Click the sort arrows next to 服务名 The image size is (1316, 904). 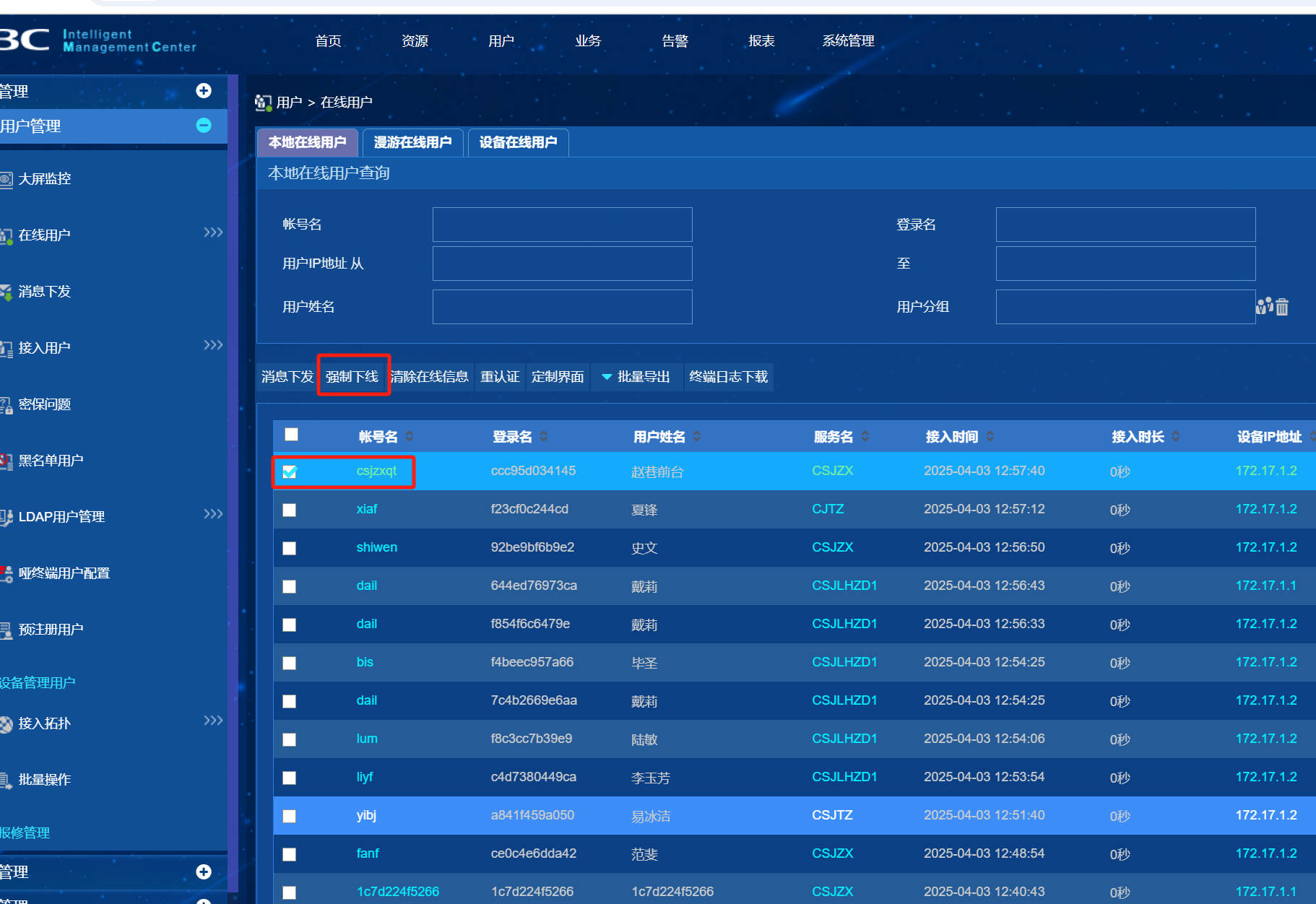point(865,436)
